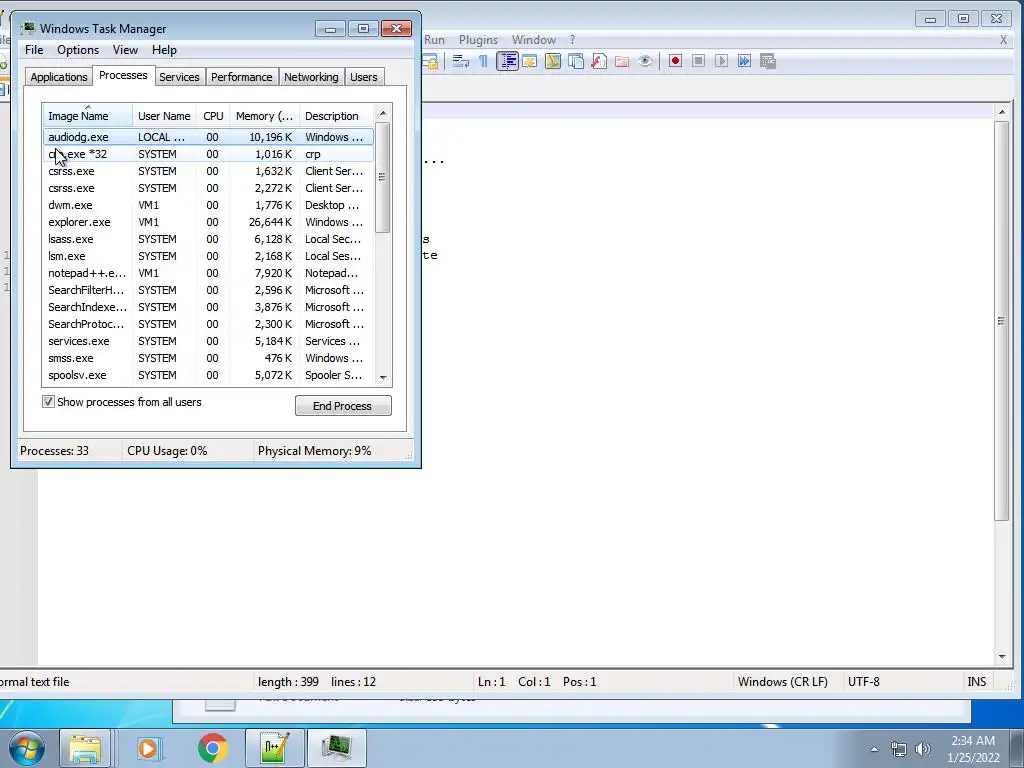The height and width of the screenshot is (768, 1024).
Task: Switch to Applications tab
Action: [x=59, y=77]
